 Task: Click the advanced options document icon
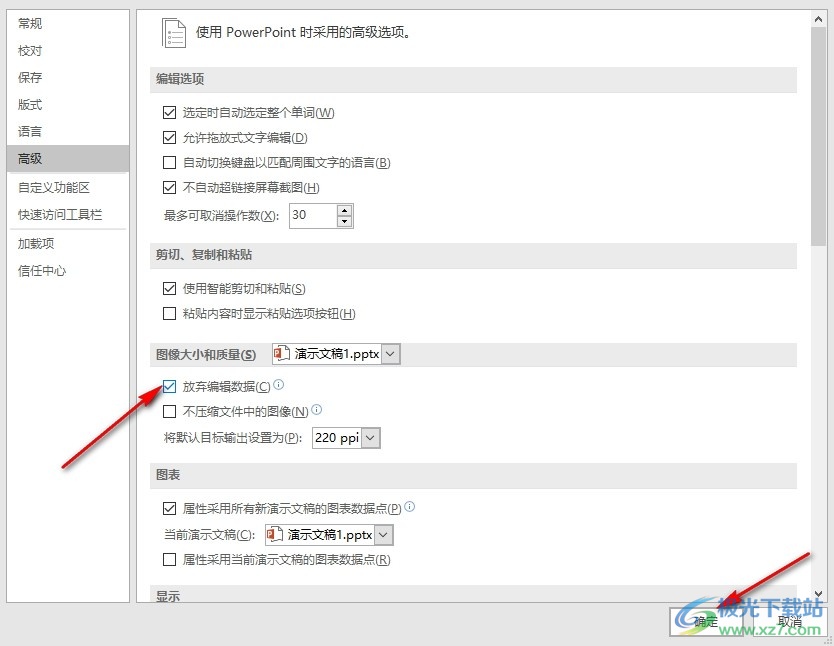click(x=174, y=33)
